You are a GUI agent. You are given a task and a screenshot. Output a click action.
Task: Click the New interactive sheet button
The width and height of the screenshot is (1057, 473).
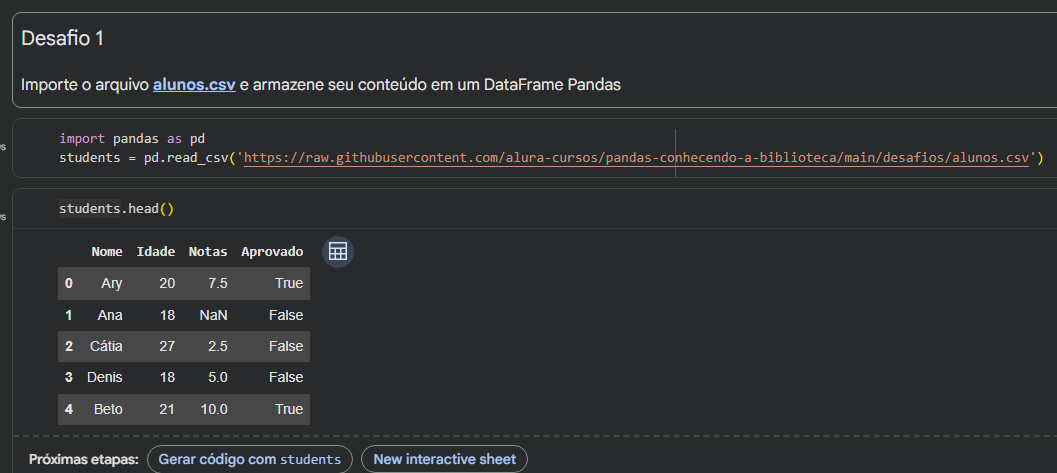point(444,460)
